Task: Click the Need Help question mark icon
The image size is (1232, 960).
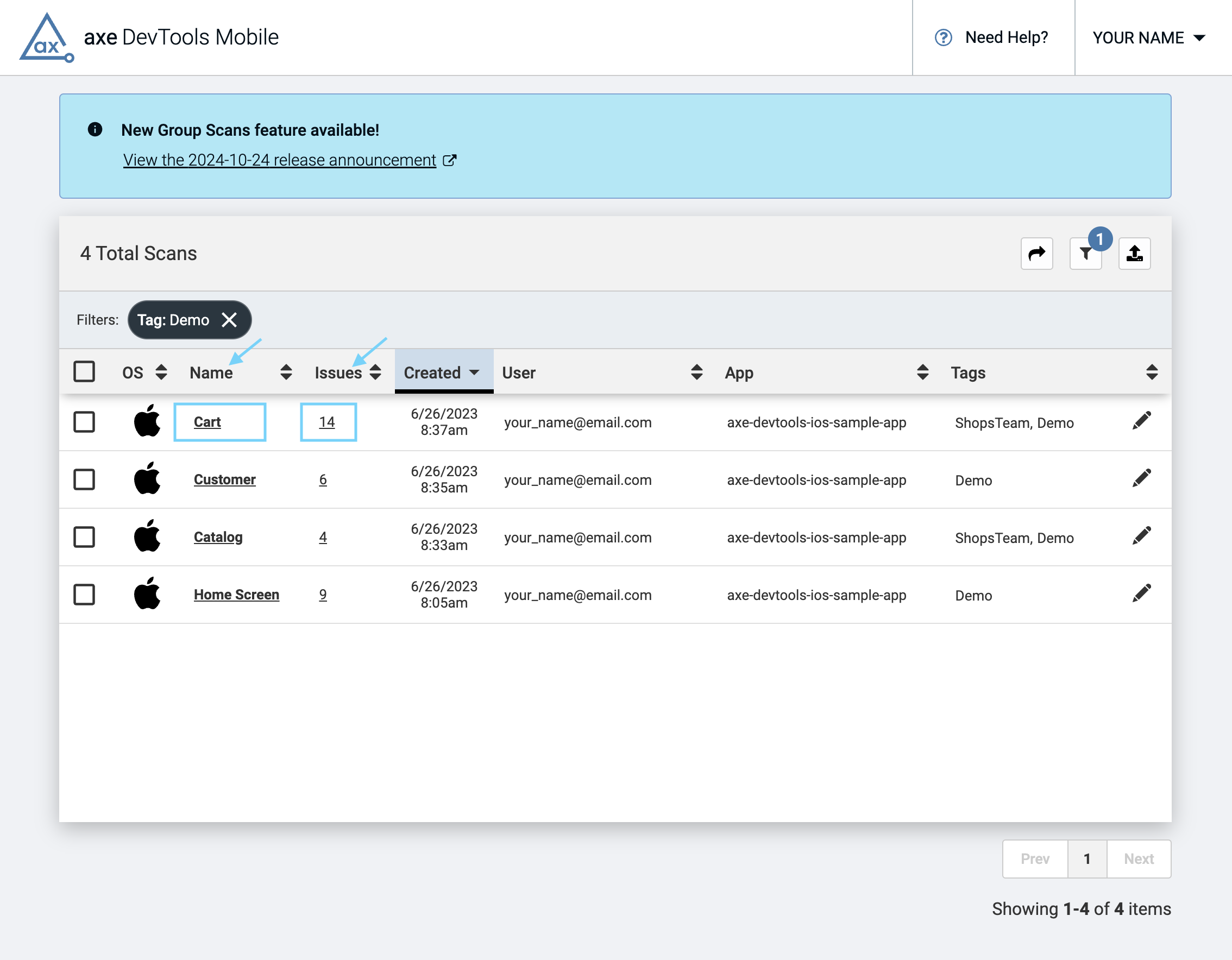Action: [x=943, y=38]
